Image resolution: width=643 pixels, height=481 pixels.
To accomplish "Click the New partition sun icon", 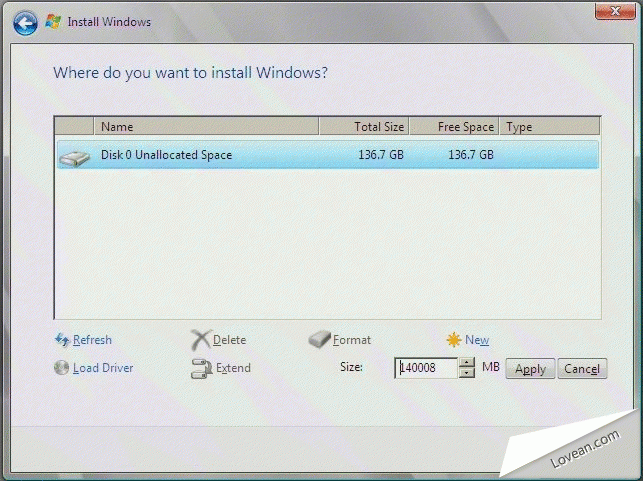I will point(454,340).
